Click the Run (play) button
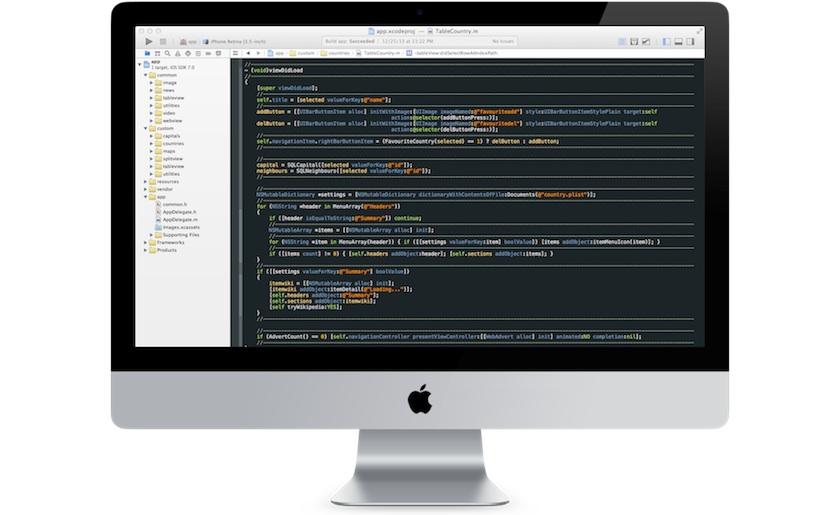 pos(149,41)
